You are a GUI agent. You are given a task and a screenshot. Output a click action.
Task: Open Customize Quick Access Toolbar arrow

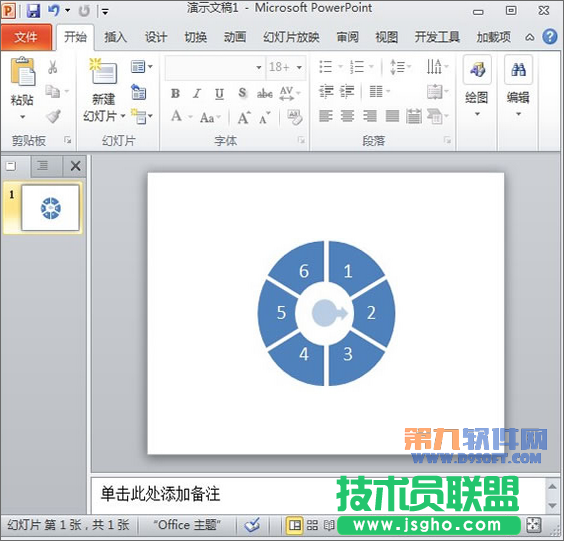(x=105, y=12)
